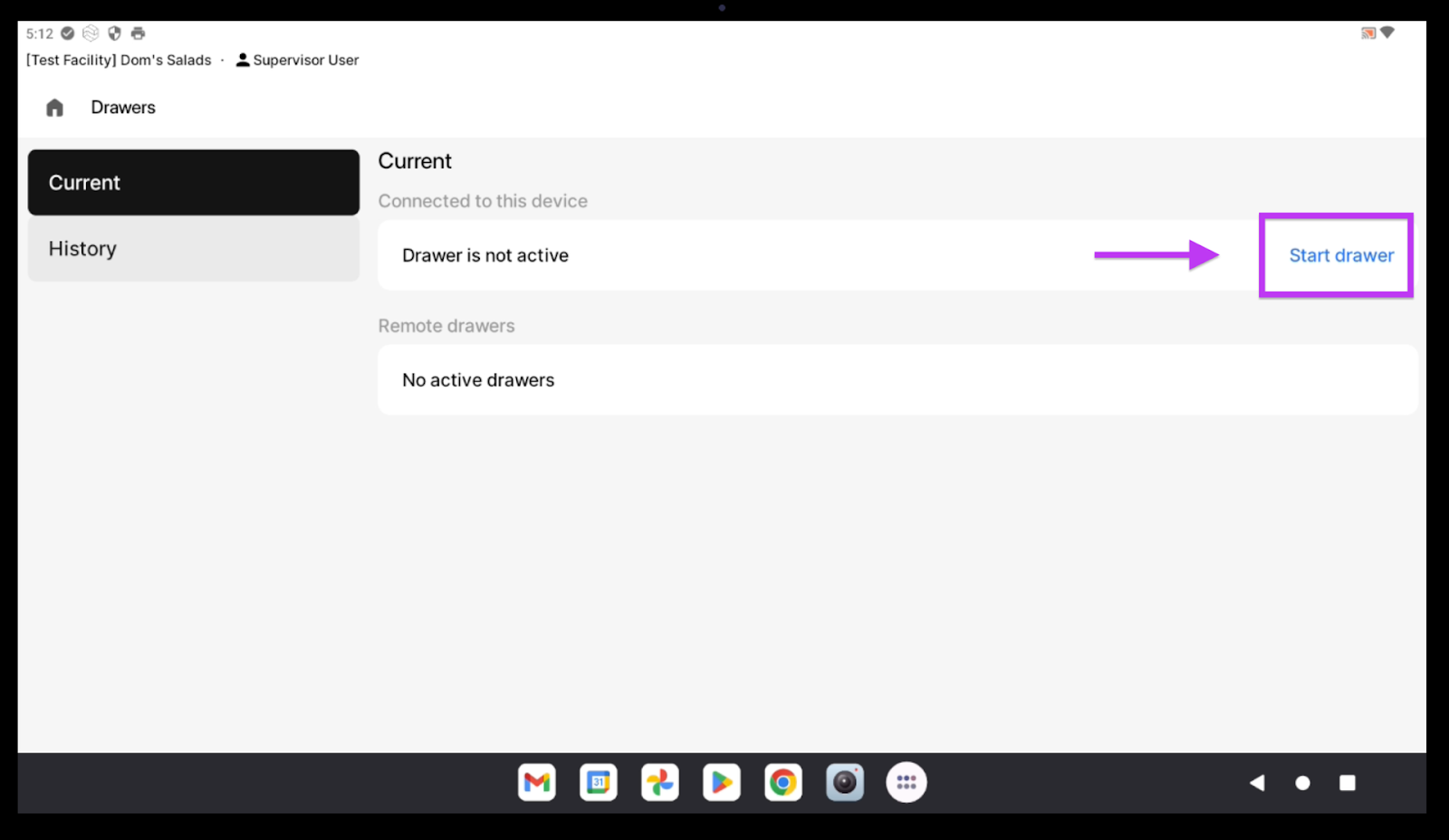Launch the Google Photos app
The height and width of the screenshot is (840, 1449).
pos(660,782)
